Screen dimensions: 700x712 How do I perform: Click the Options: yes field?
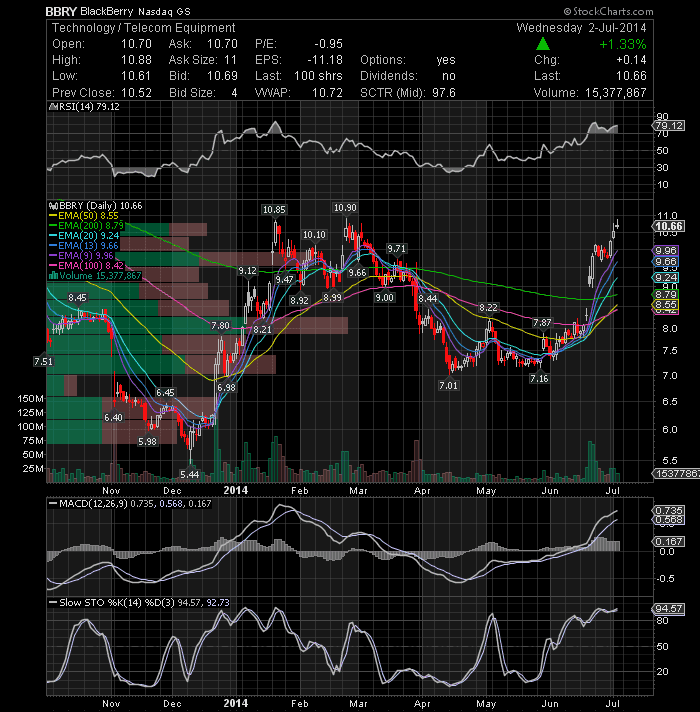click(408, 60)
